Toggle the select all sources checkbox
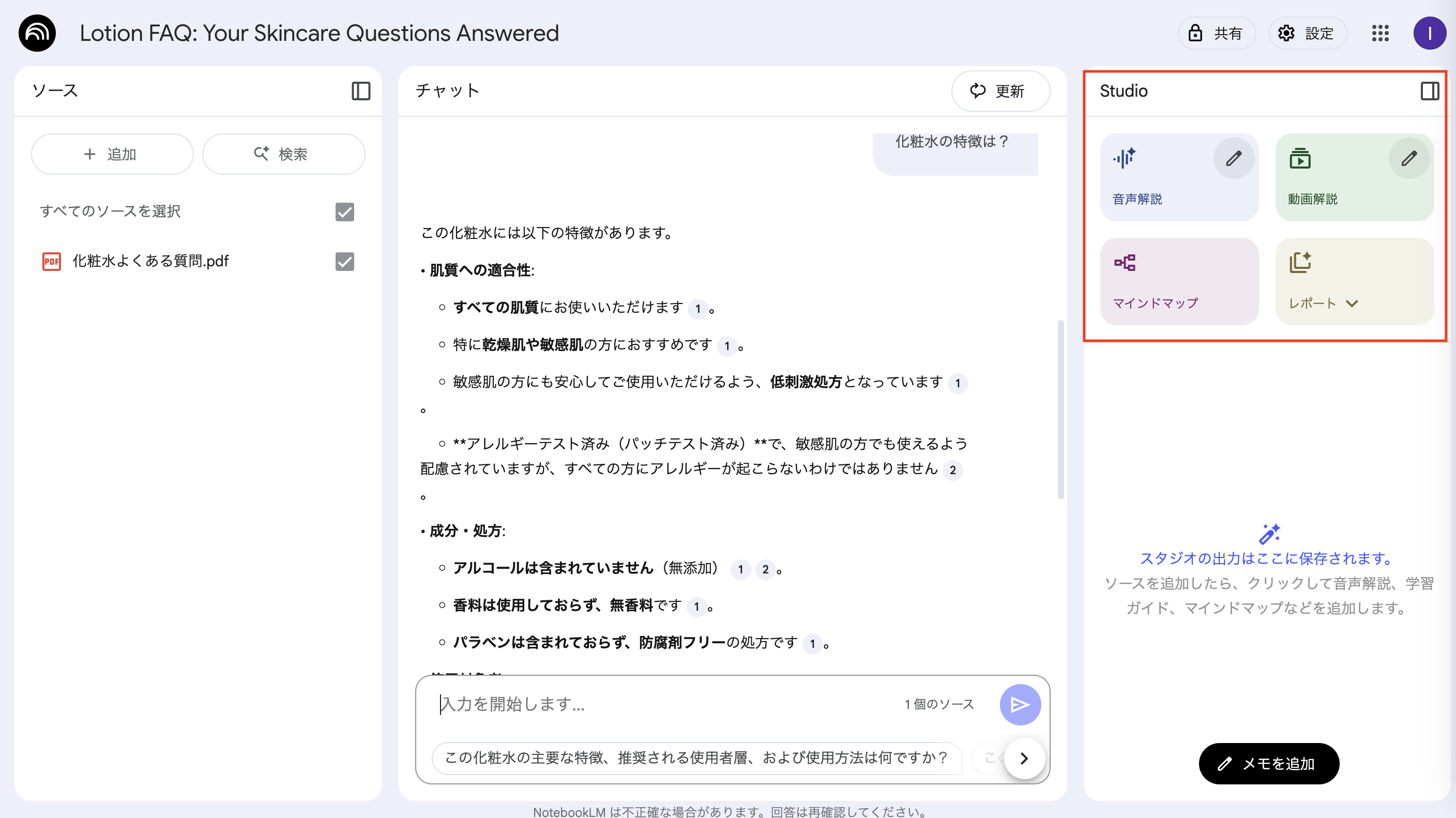 point(344,211)
